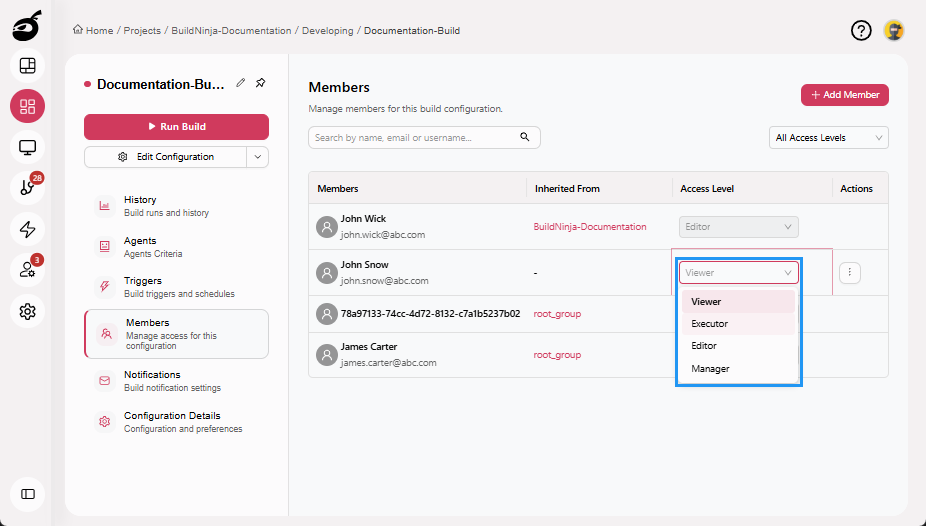Image resolution: width=926 pixels, height=526 pixels.
Task: Click the Members column header
Action: pos(338,188)
